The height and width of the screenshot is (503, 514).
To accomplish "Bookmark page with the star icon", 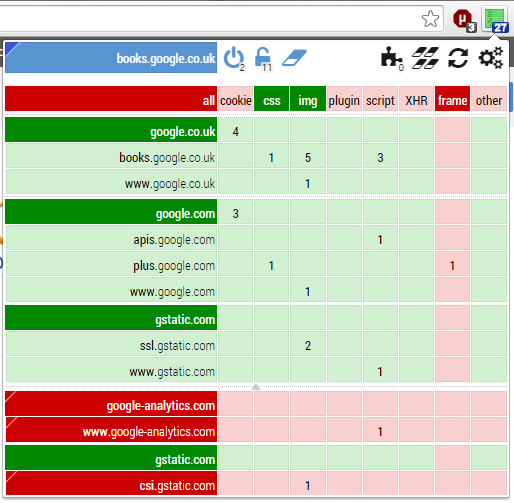I will [x=430, y=19].
